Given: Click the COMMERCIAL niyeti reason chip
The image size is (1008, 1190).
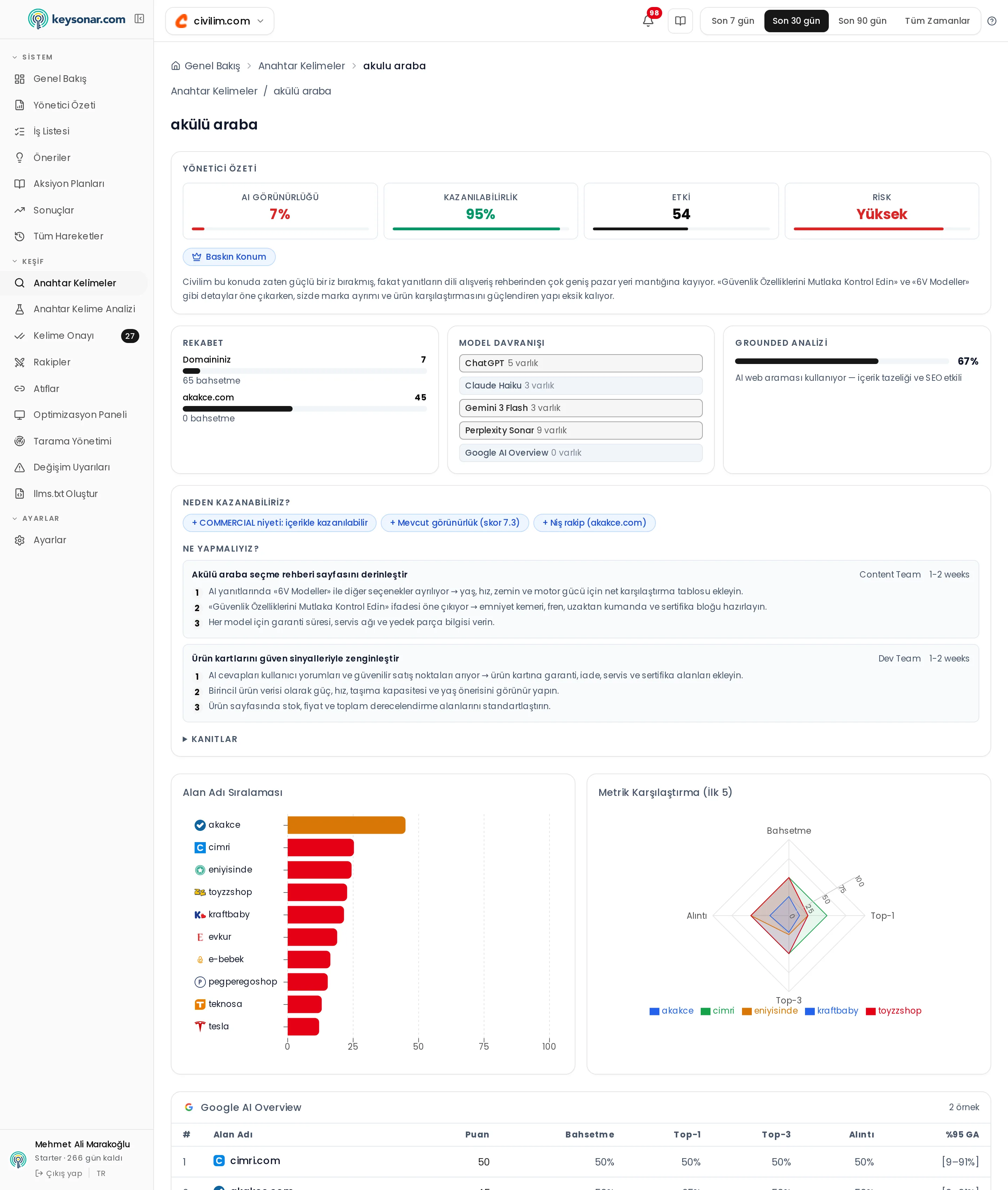Looking at the screenshot, I should [279, 523].
